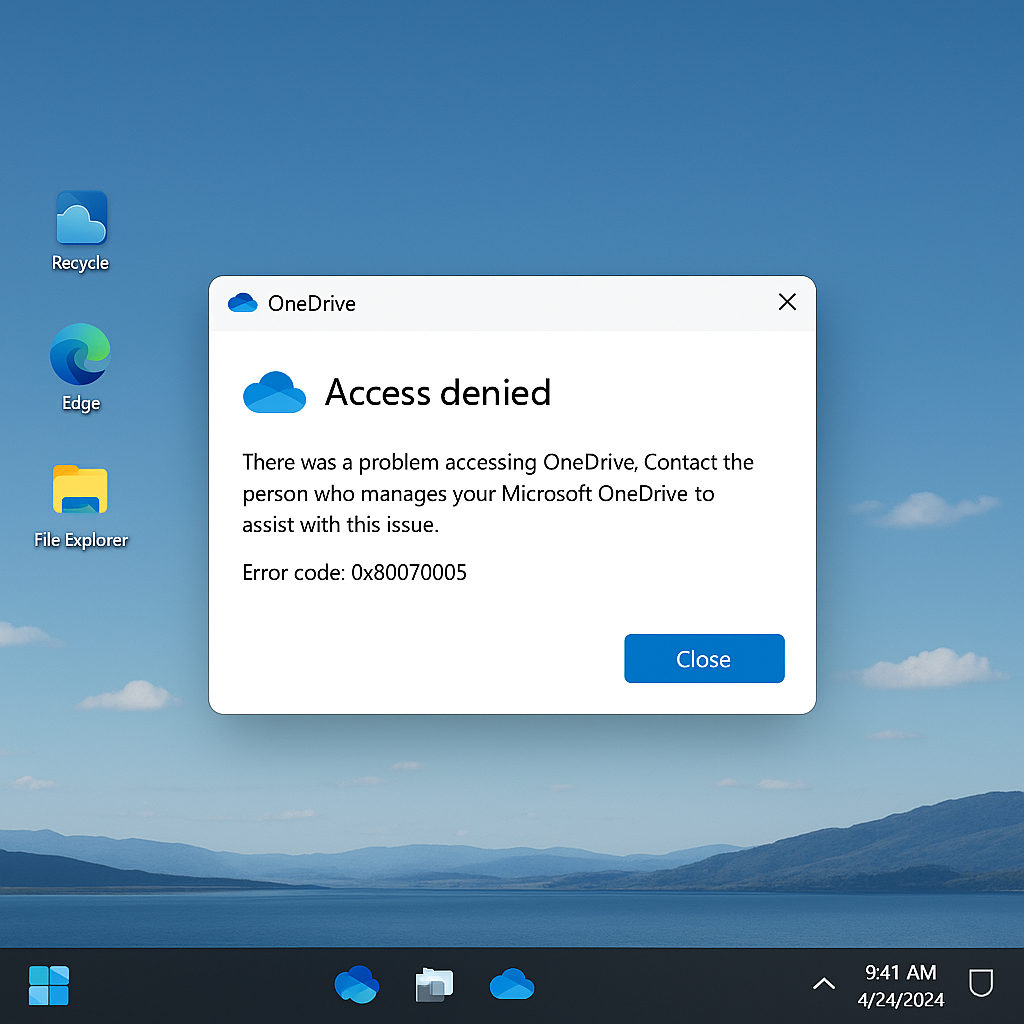The image size is (1024, 1024).
Task: Click the Error code 0x80070005 text
Action: coord(355,573)
